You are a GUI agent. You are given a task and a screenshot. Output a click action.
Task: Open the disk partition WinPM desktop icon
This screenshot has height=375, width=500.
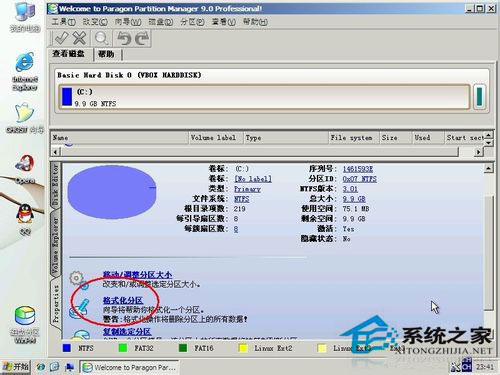coord(25,325)
